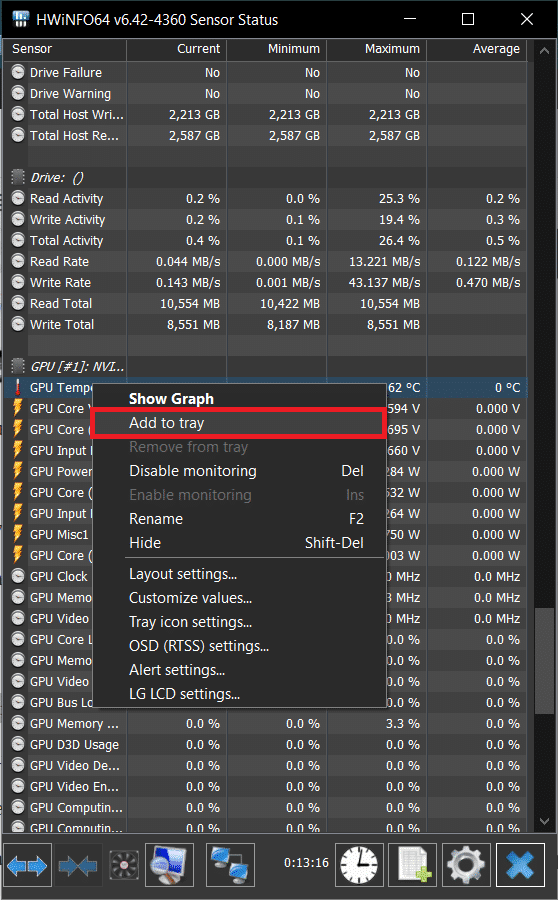
Task: Click the Current column header
Action: click(x=176, y=49)
